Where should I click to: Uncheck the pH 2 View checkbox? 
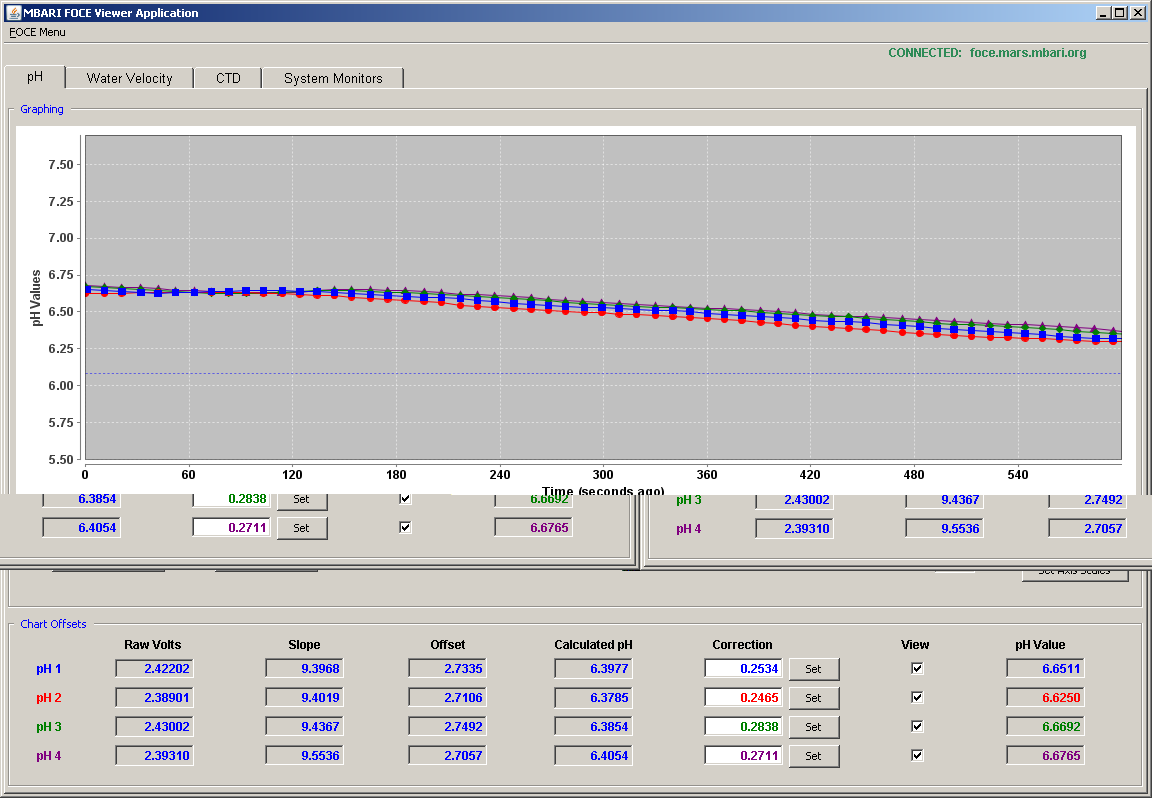(917, 697)
